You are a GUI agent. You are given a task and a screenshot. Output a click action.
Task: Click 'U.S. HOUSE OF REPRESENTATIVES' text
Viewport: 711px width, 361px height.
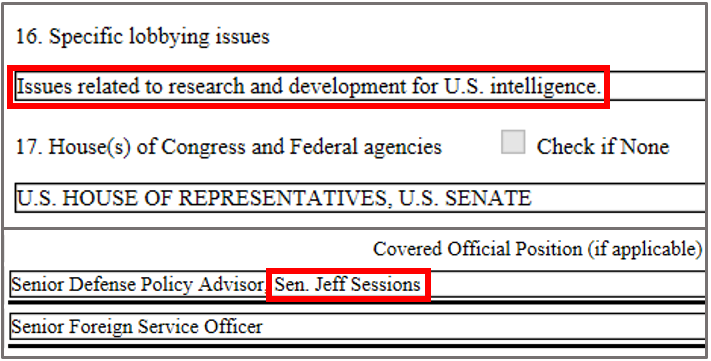click(202, 198)
